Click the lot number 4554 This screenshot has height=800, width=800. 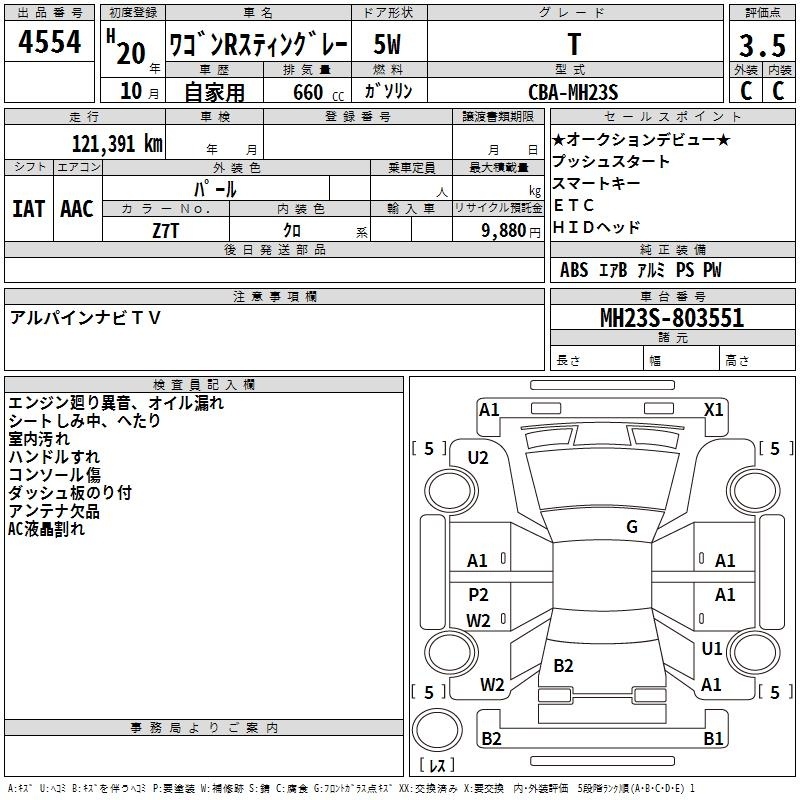point(50,42)
